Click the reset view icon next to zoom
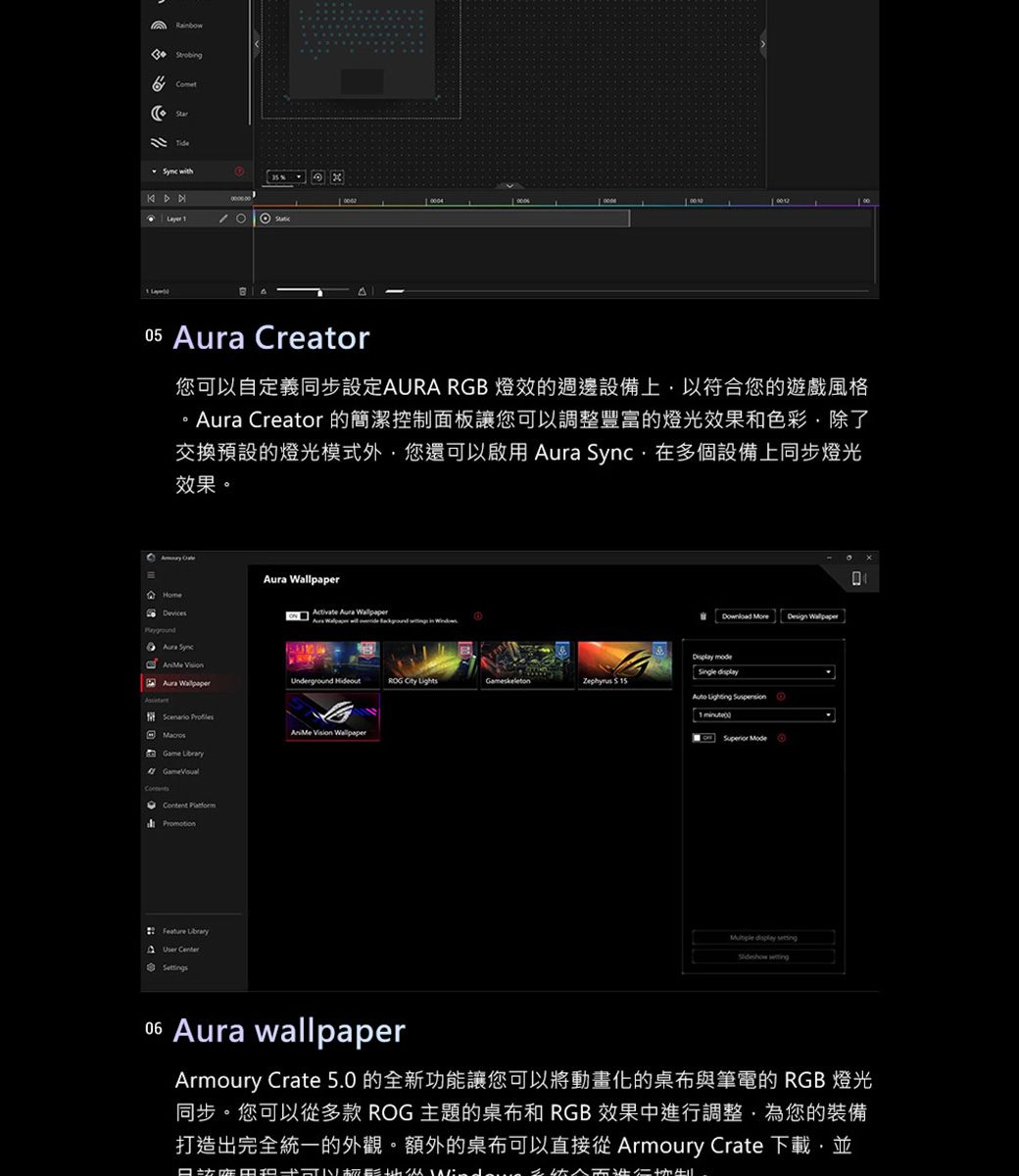This screenshot has height=1176, width=1019. 317,177
